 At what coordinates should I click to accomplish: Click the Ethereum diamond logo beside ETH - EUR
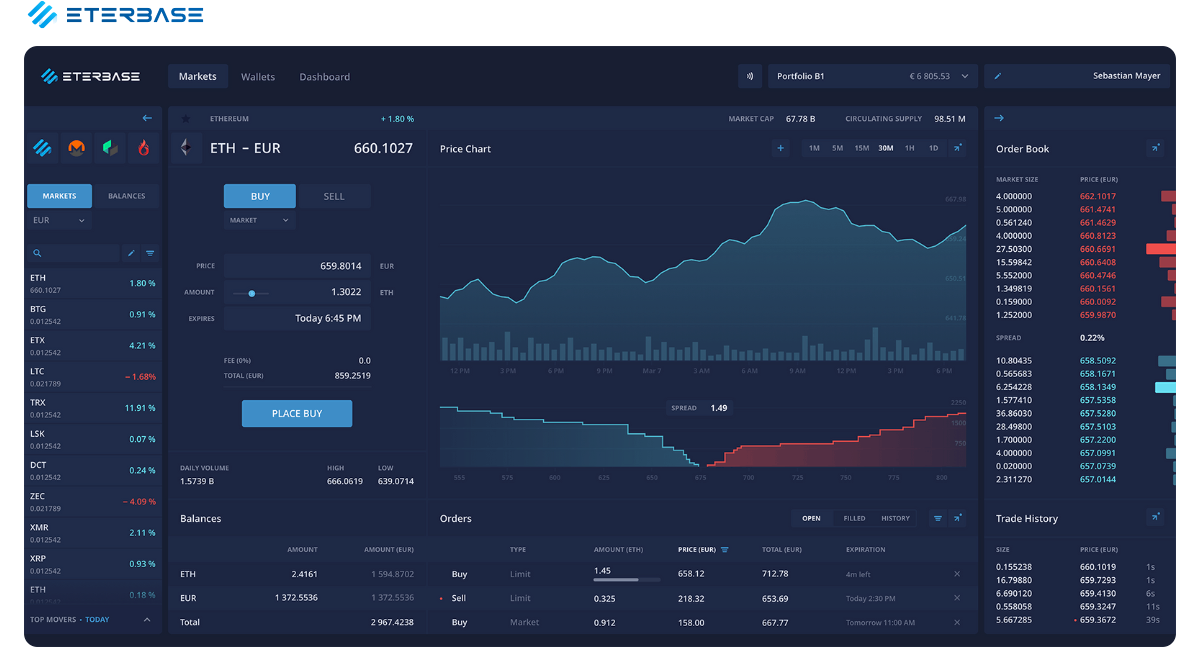[x=185, y=148]
